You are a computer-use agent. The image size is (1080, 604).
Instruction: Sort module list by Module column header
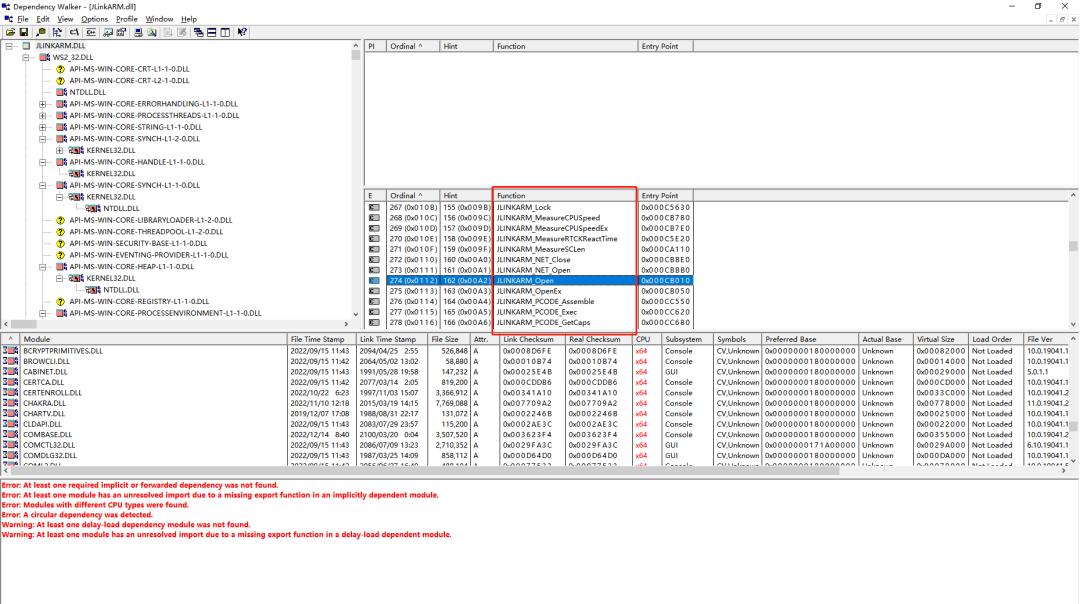tap(153, 339)
